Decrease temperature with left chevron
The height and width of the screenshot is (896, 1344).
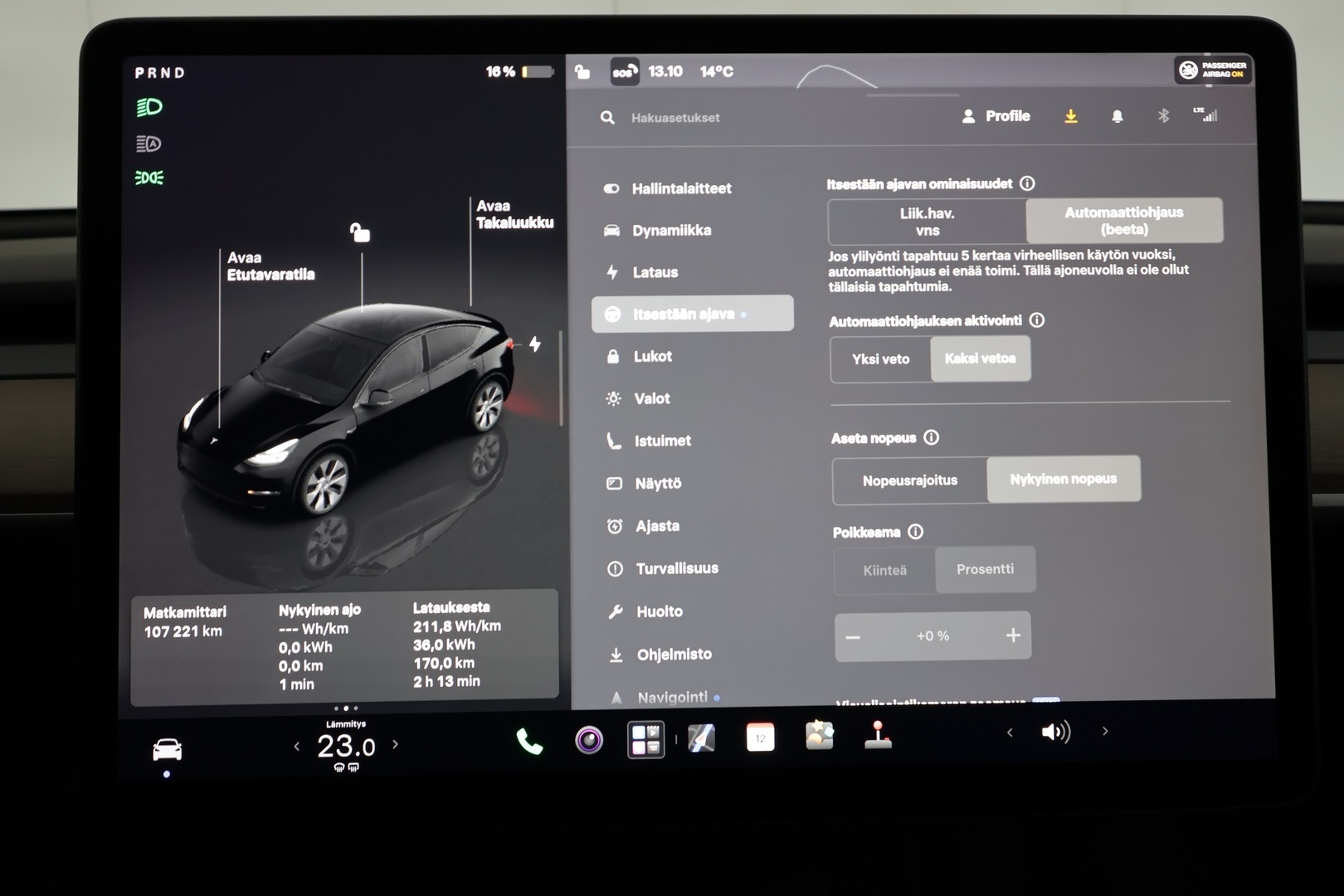(297, 747)
